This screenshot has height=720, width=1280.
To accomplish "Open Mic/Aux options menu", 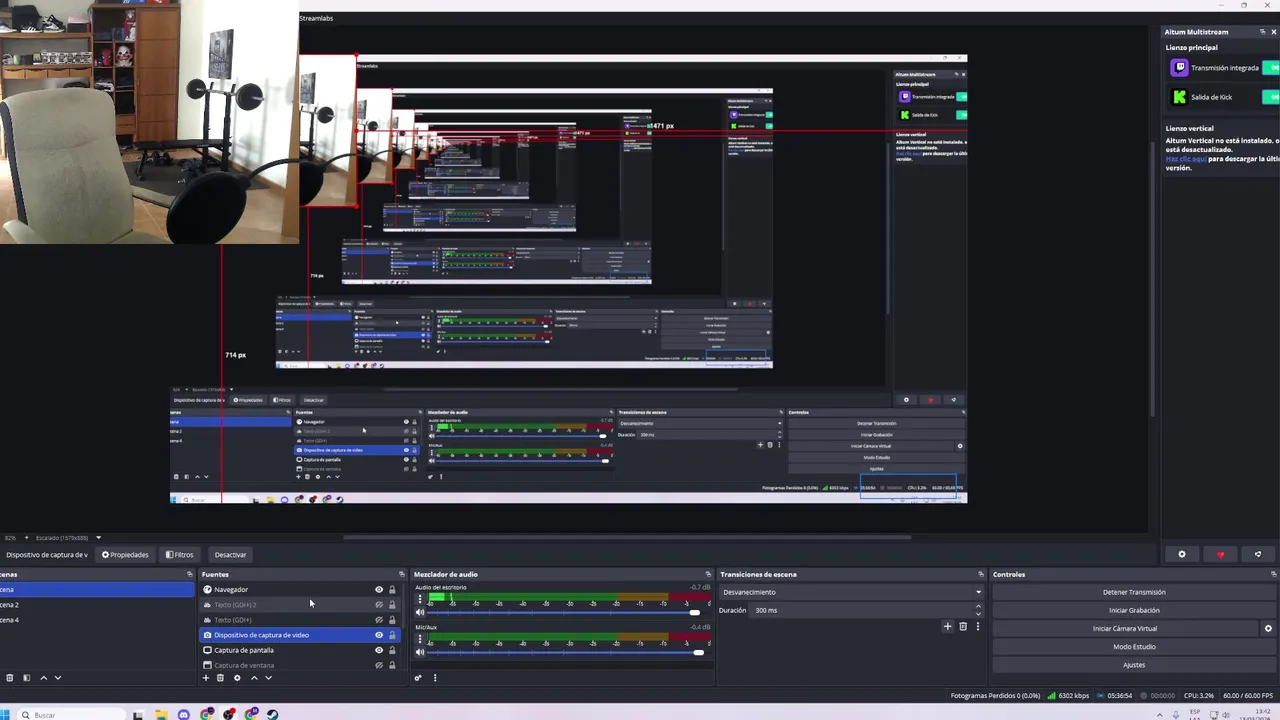I will (420, 638).
